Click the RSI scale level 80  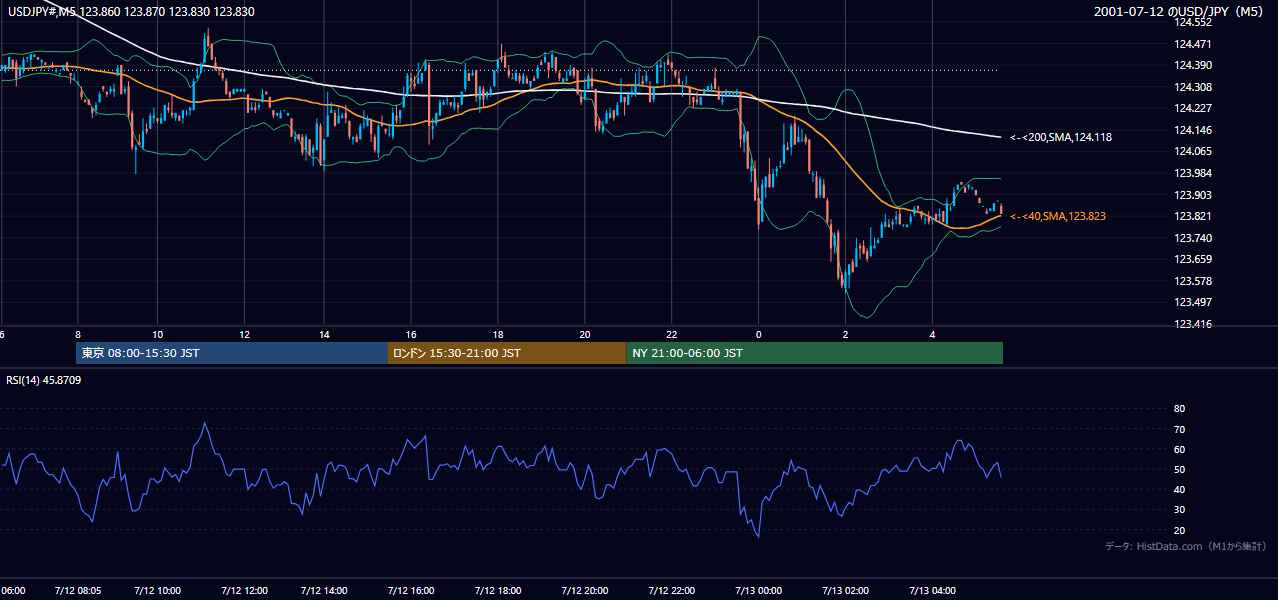click(1179, 409)
